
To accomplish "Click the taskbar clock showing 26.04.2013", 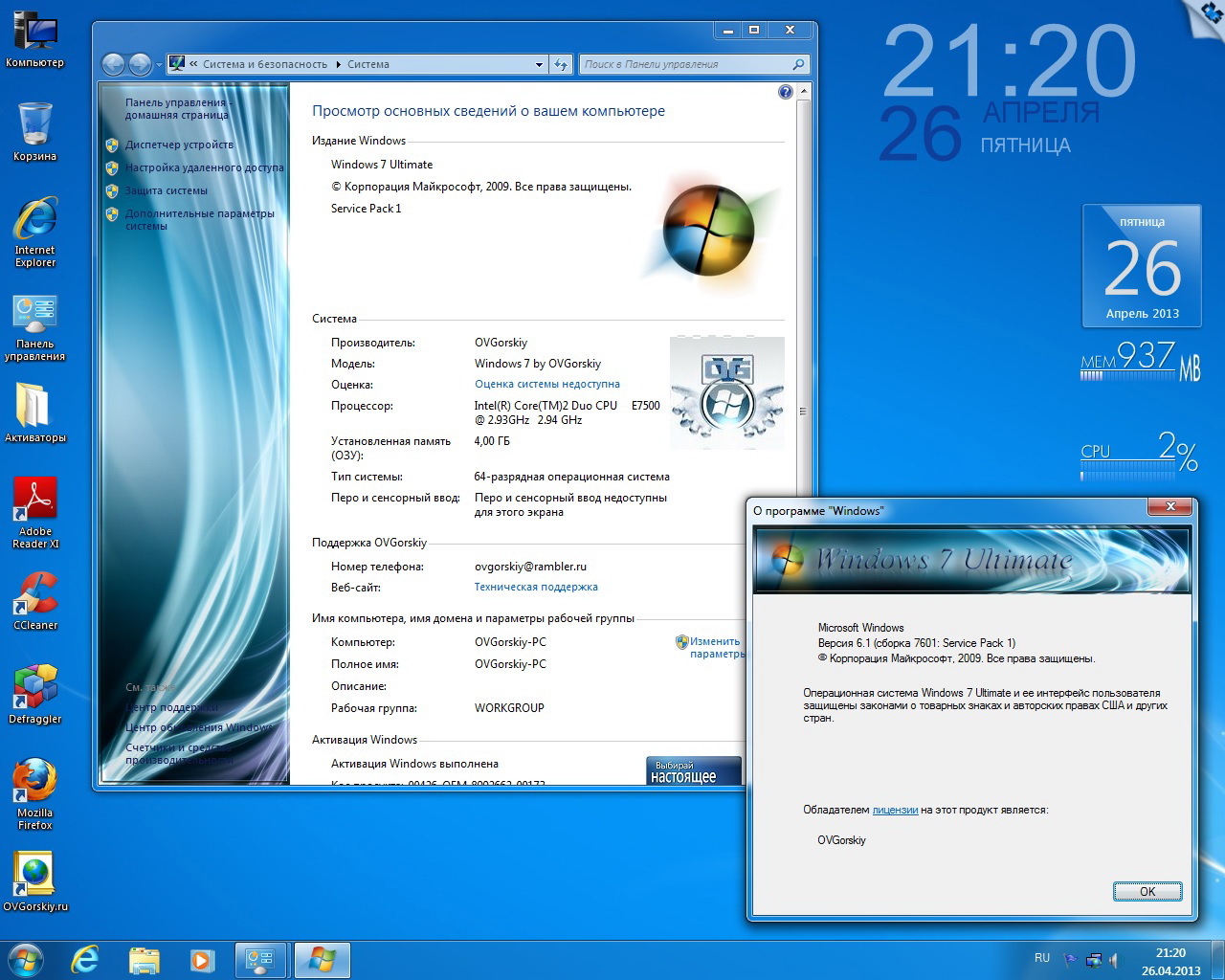I will coord(1170,961).
